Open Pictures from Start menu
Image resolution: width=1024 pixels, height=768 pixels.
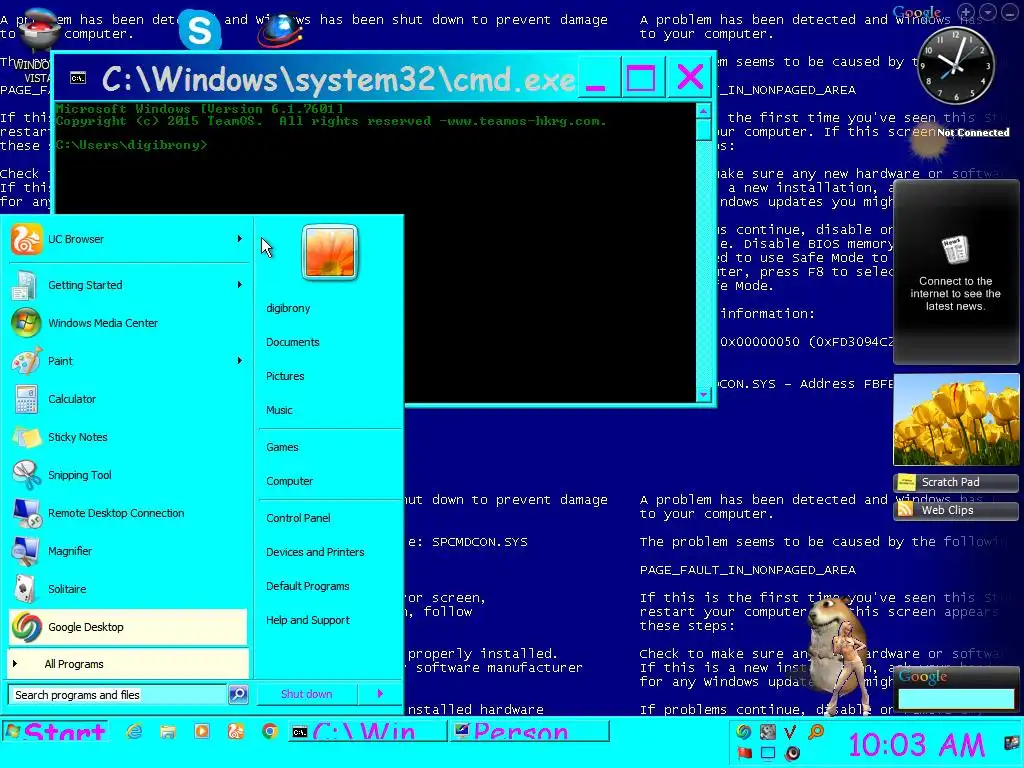click(x=285, y=376)
